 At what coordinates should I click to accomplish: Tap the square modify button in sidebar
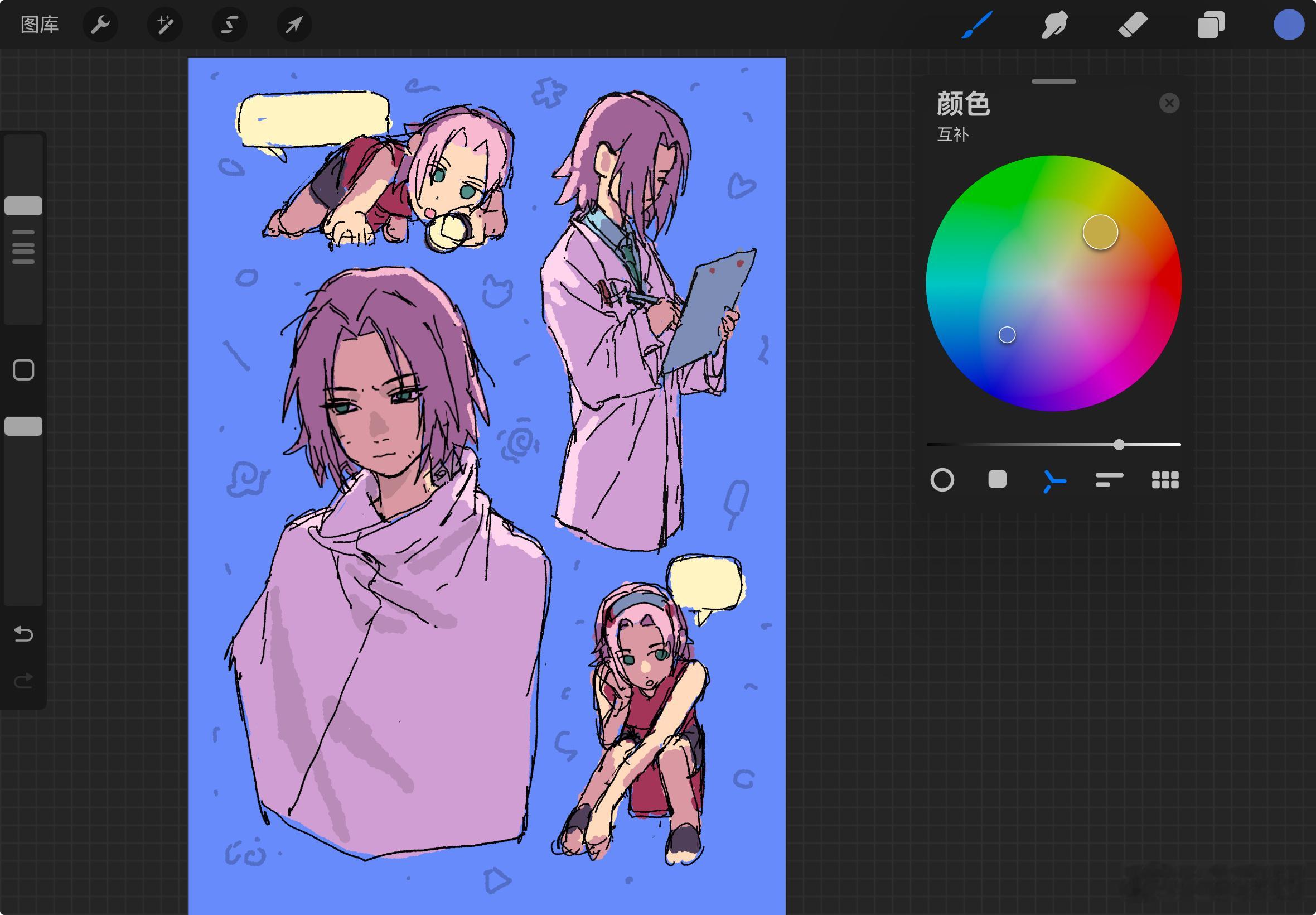(23, 370)
